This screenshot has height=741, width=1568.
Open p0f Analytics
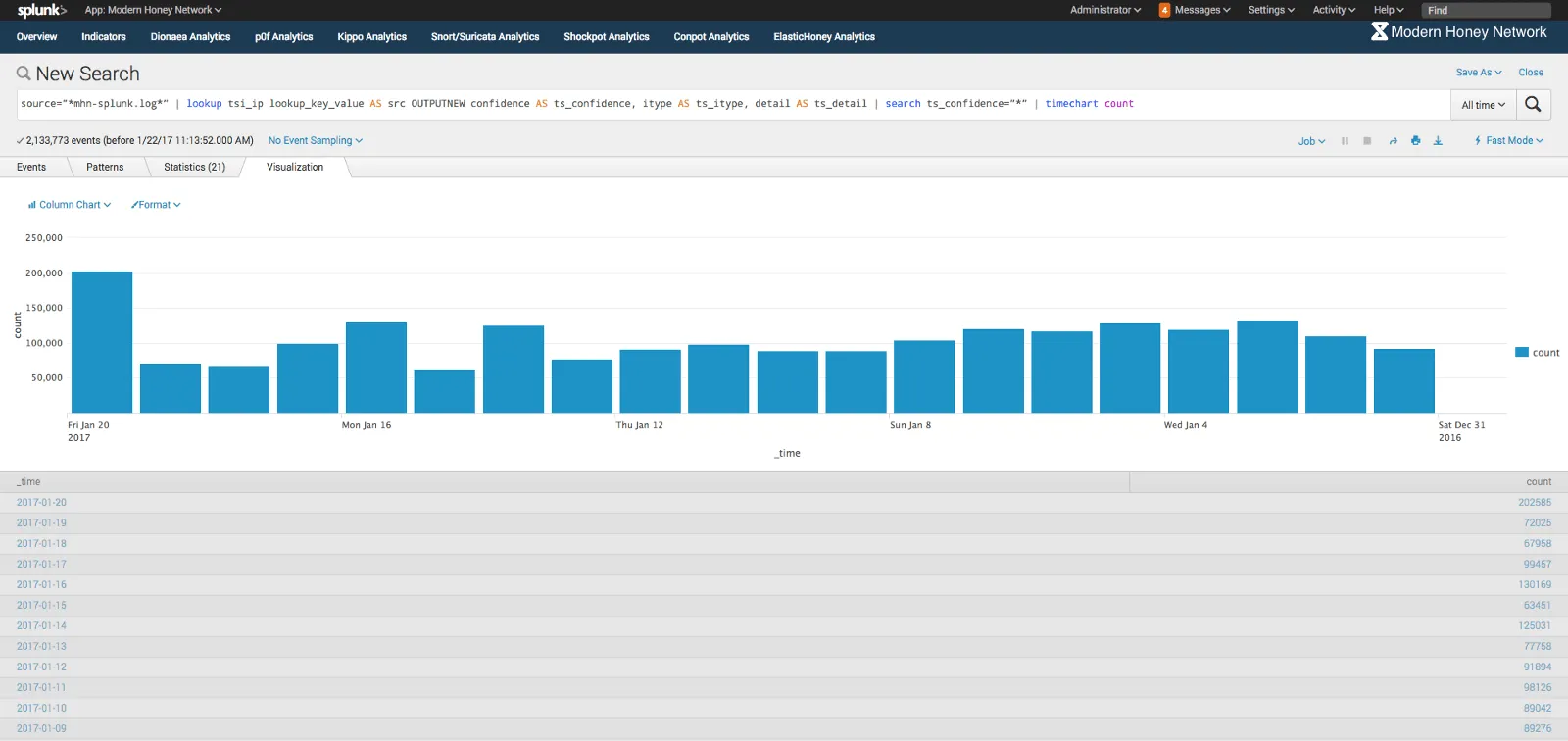[284, 37]
